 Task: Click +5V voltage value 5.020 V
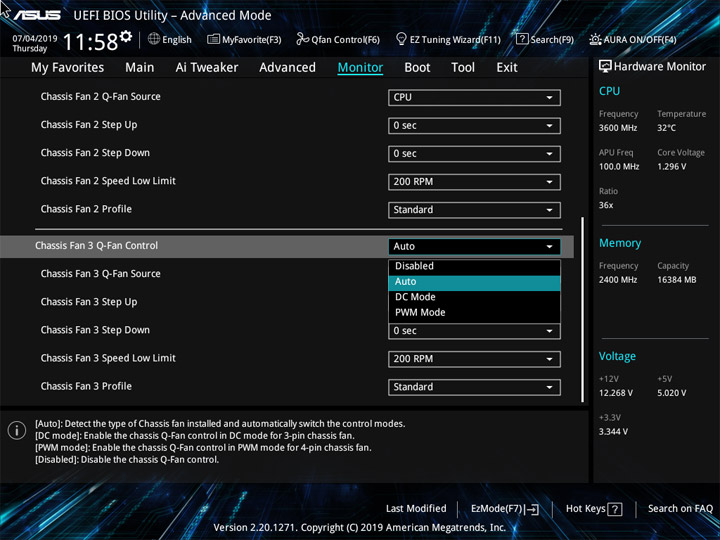point(671,393)
